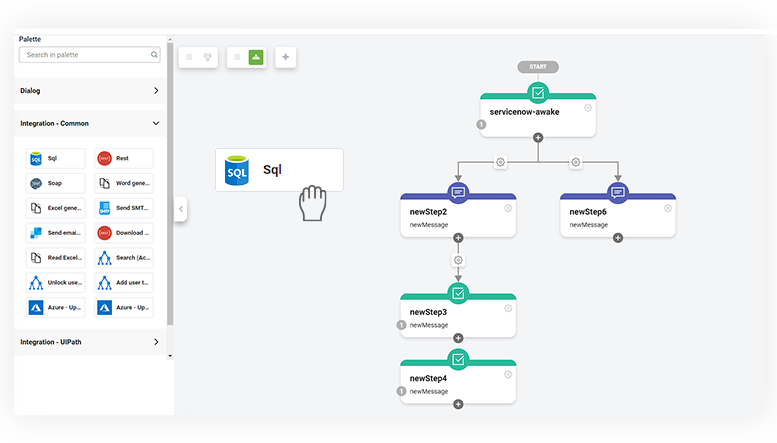The image size is (777, 443).
Task: Pick the Download ... palette item
Action: coord(124,233)
